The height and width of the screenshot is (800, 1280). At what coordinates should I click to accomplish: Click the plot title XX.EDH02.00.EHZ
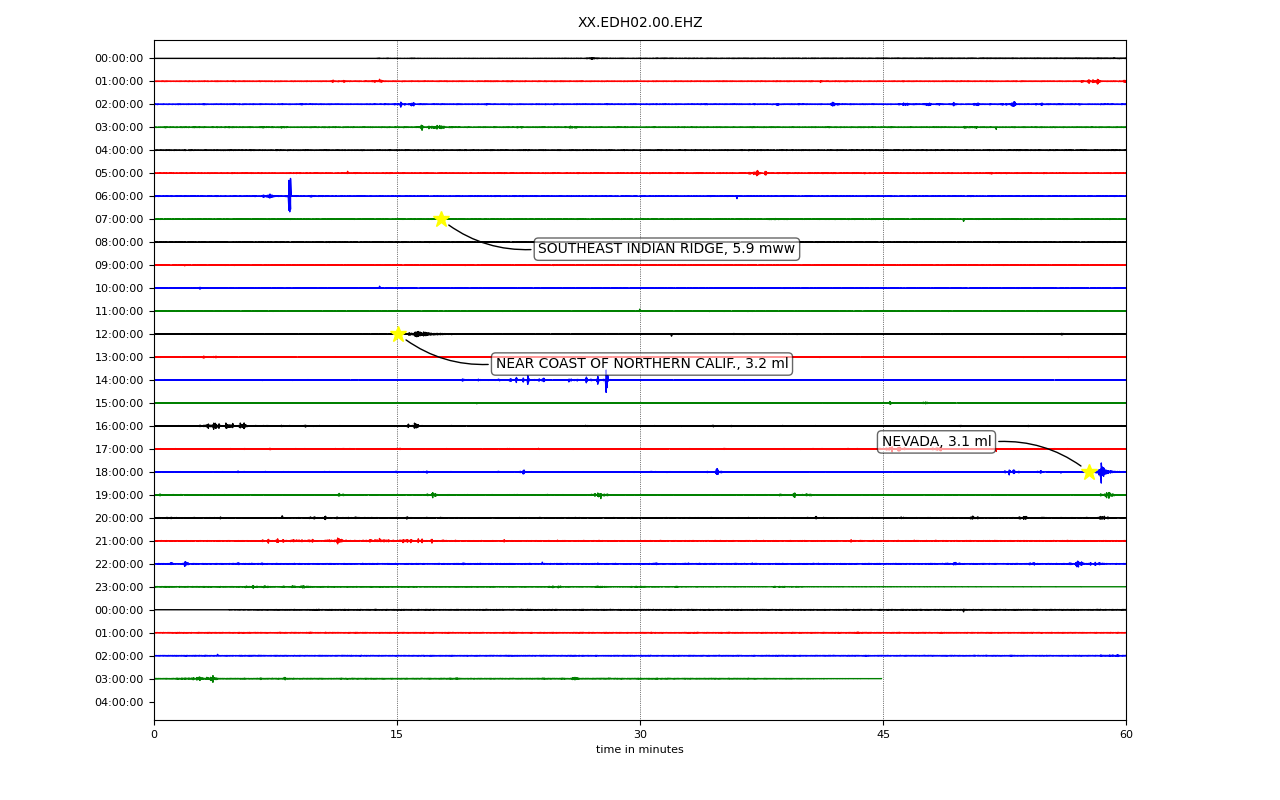640,23
